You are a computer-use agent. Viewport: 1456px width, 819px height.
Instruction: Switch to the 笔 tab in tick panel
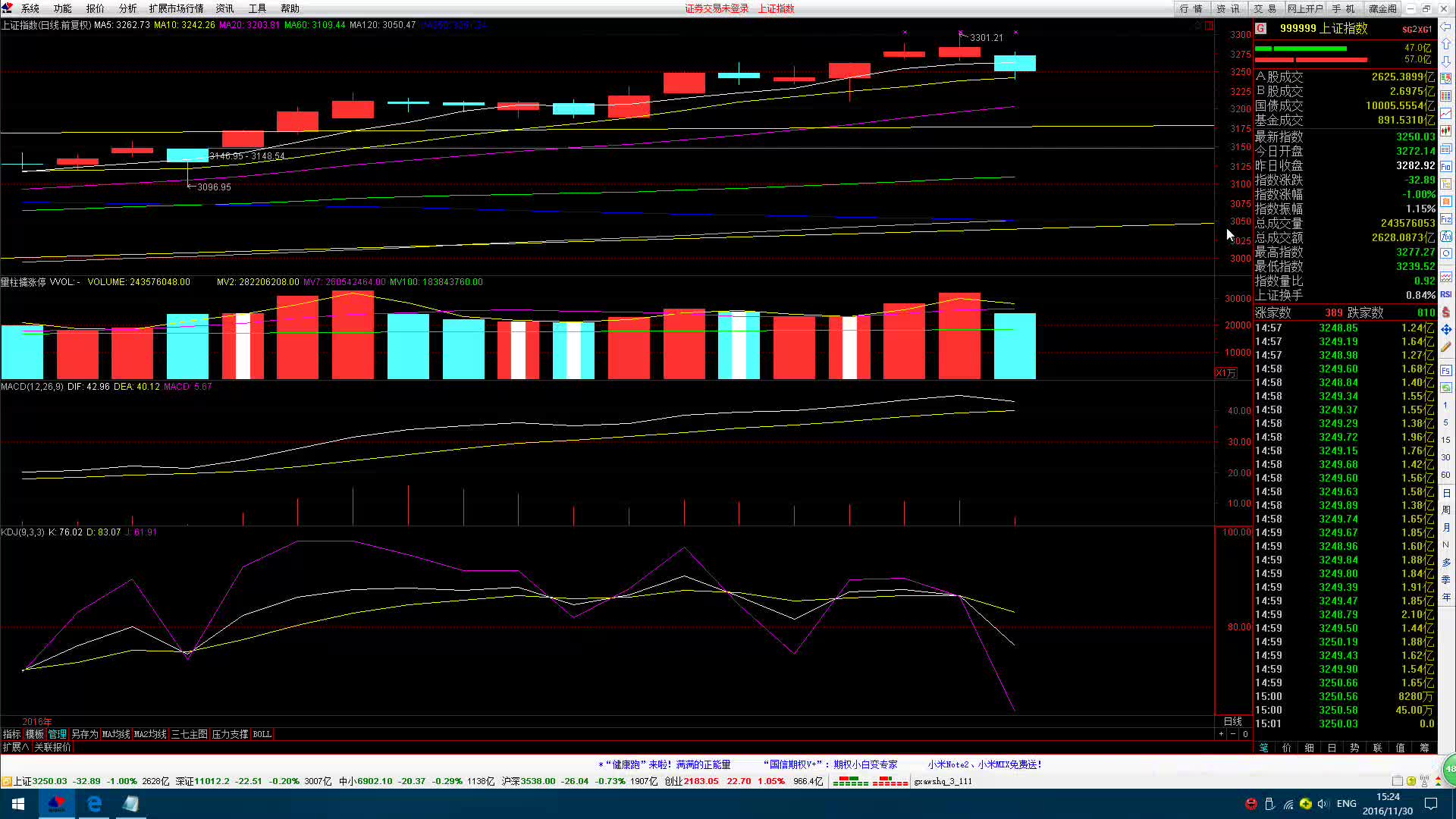1263,748
